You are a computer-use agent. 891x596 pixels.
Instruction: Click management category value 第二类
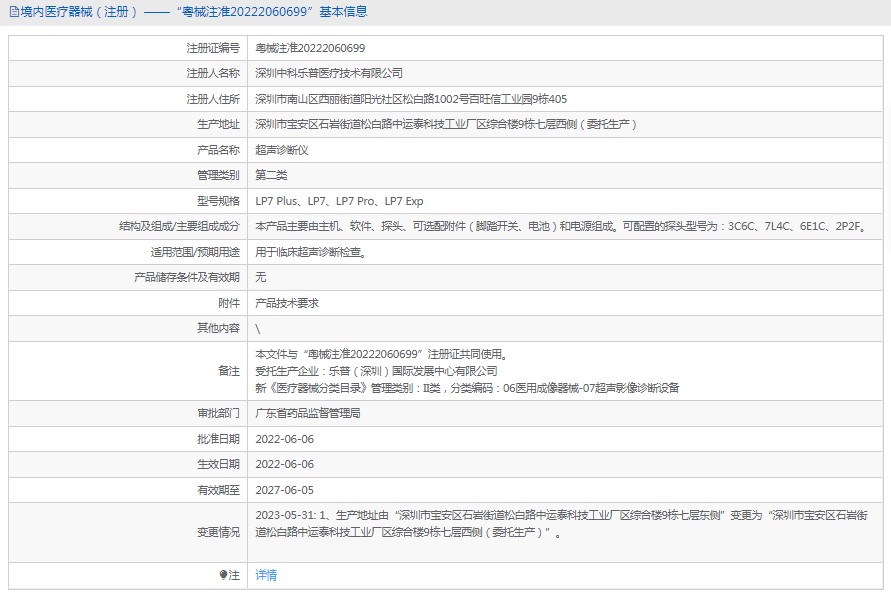click(271, 175)
